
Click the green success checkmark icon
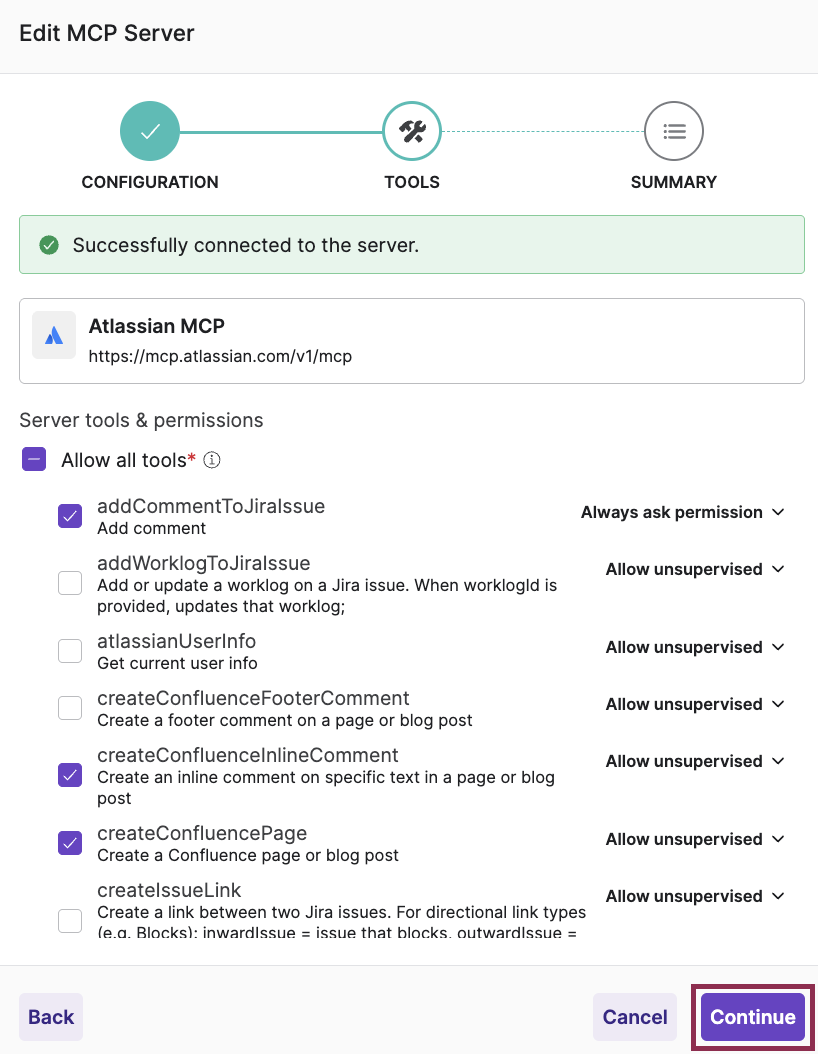[49, 244]
